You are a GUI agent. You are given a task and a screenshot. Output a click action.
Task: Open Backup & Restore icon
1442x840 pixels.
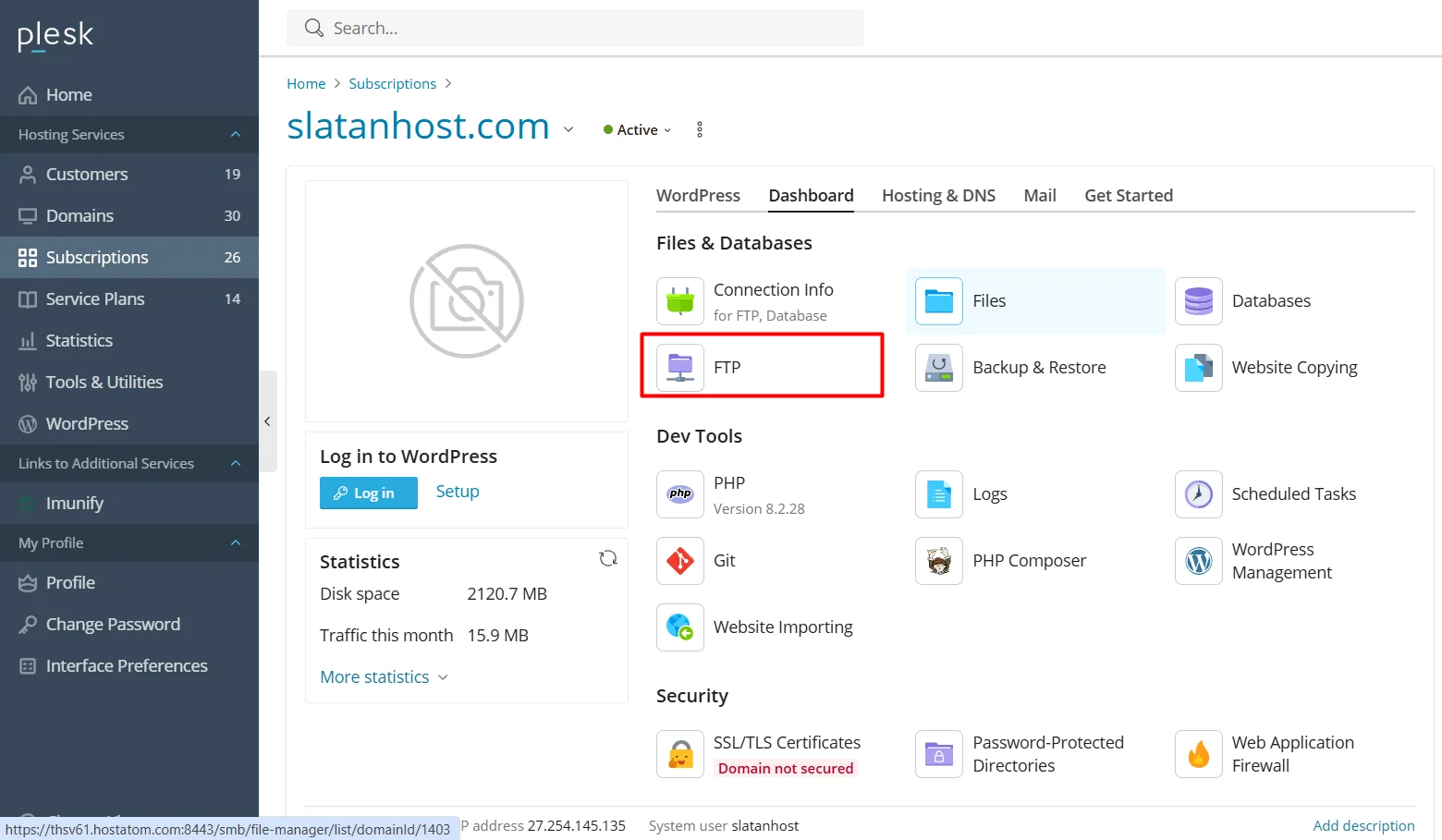point(939,368)
